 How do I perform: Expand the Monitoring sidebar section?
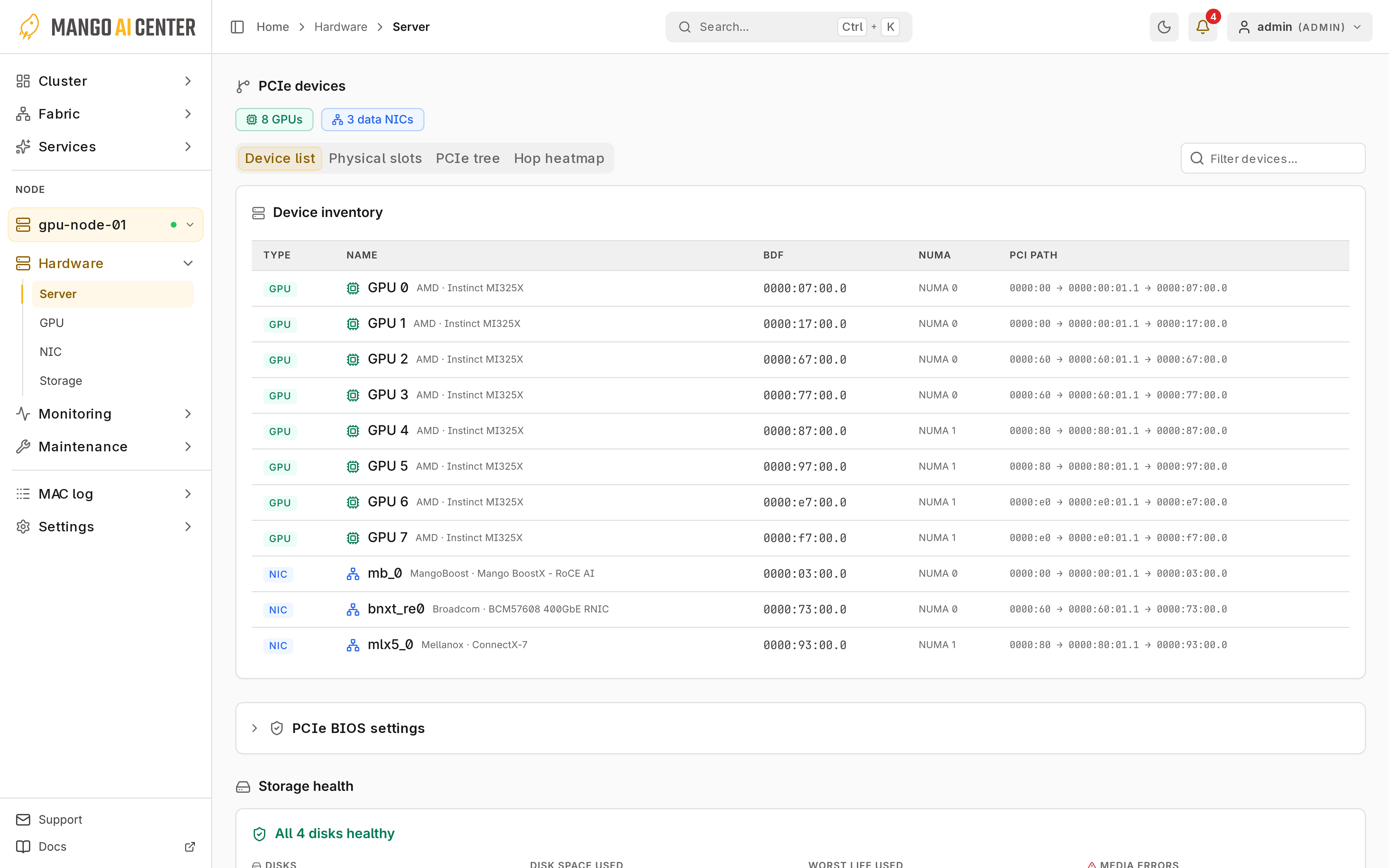click(105, 413)
